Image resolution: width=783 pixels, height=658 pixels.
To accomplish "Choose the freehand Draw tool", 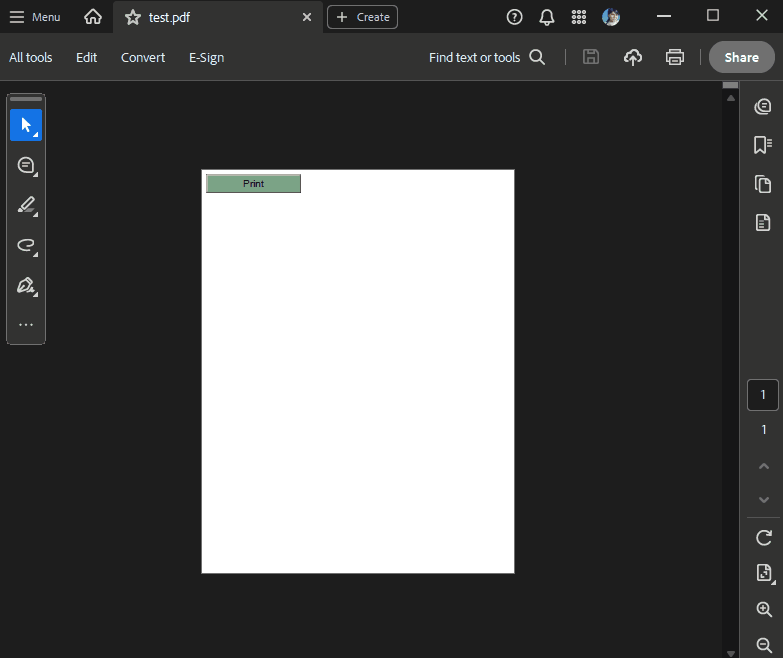I will point(26,246).
